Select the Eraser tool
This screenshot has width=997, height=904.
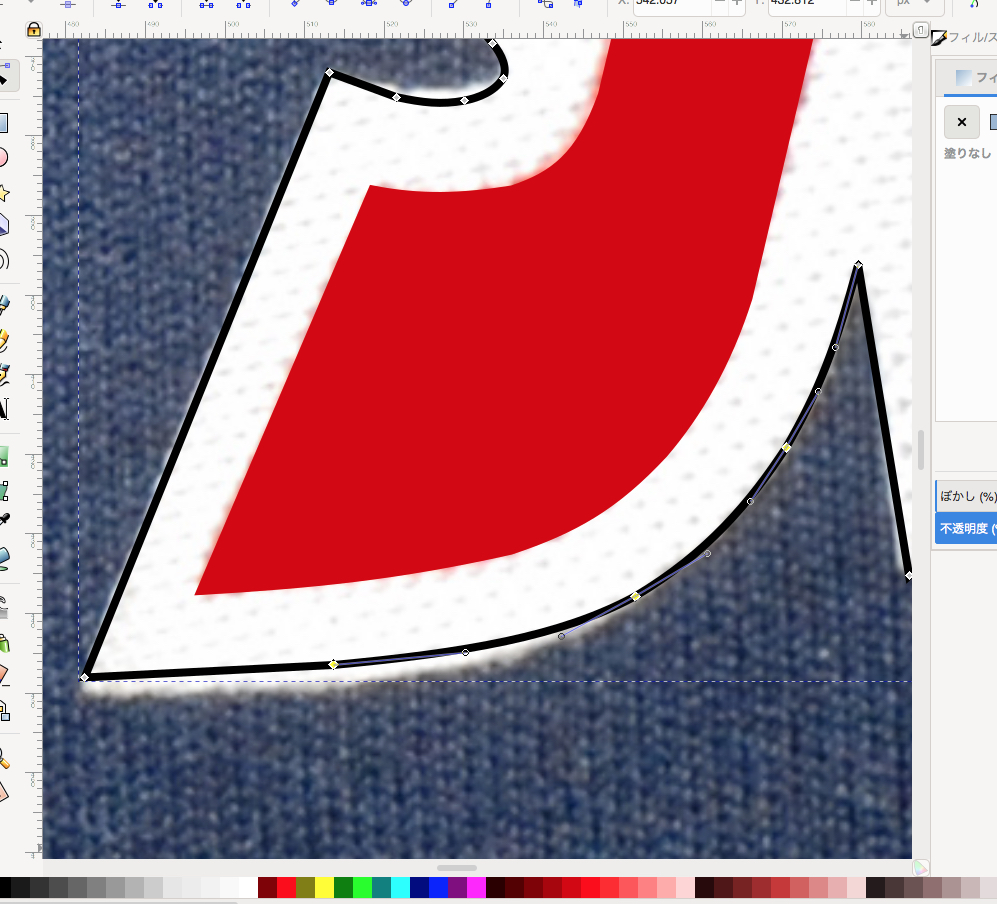[3, 675]
